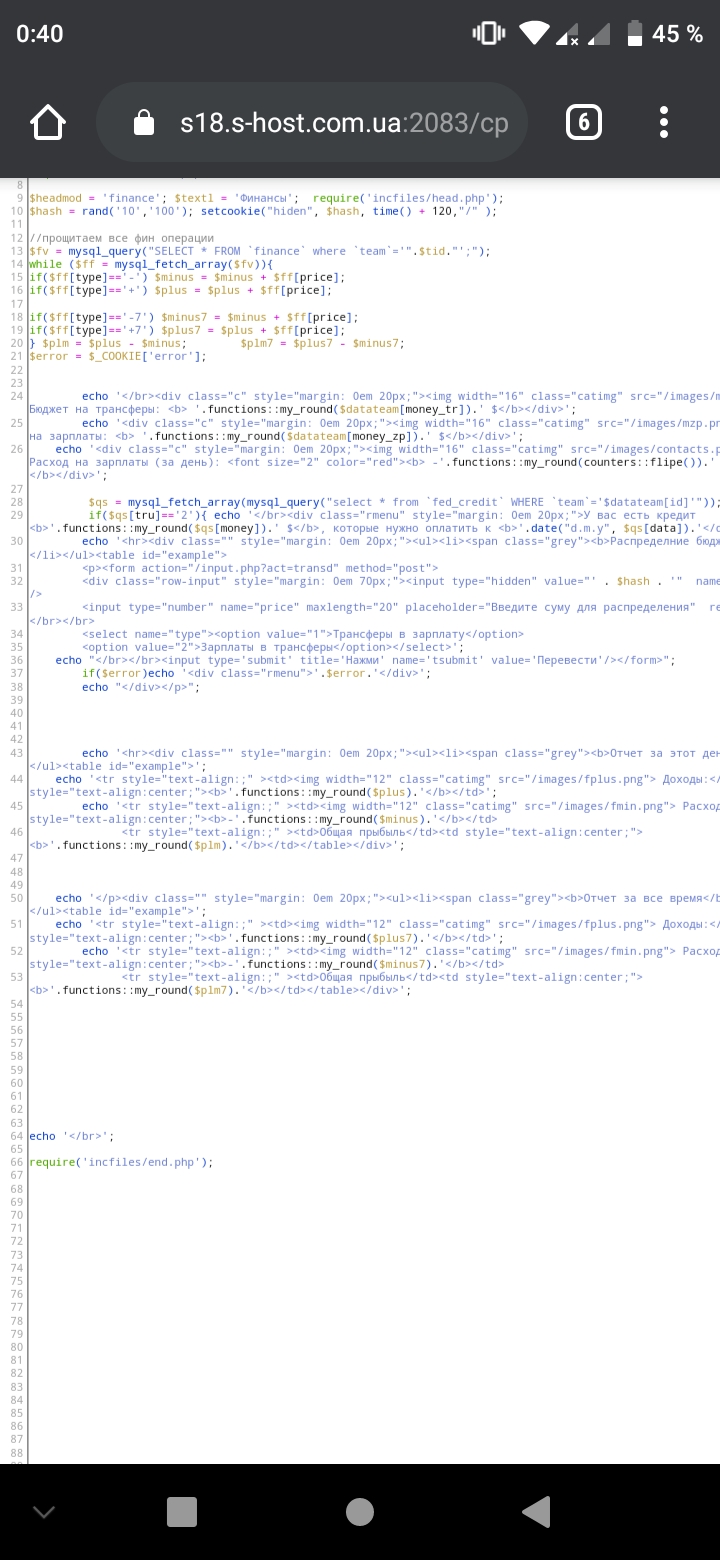Tap the 0:40 clock in status bar
This screenshot has height=1560, width=720.
(40, 34)
